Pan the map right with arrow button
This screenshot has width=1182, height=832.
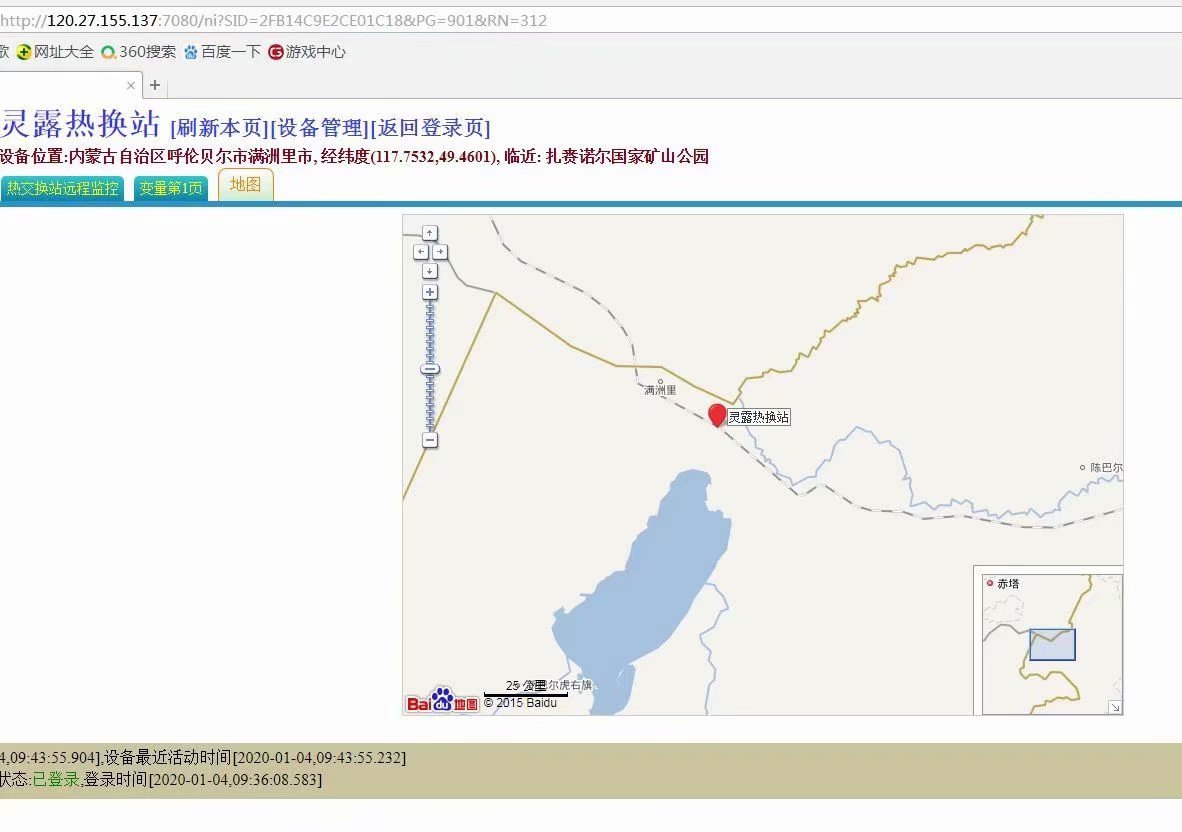pos(440,252)
